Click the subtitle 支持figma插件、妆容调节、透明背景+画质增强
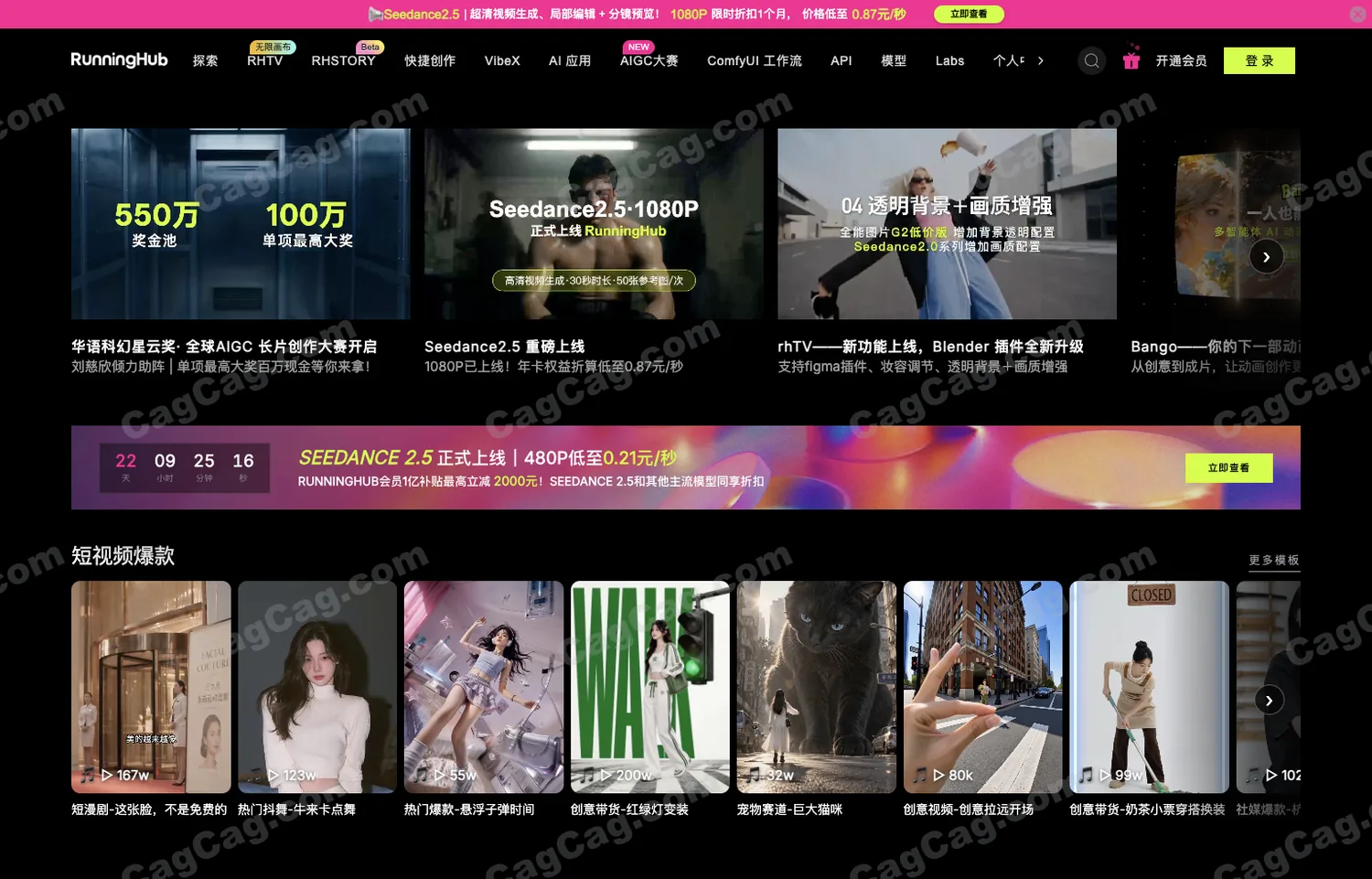 pos(922,367)
